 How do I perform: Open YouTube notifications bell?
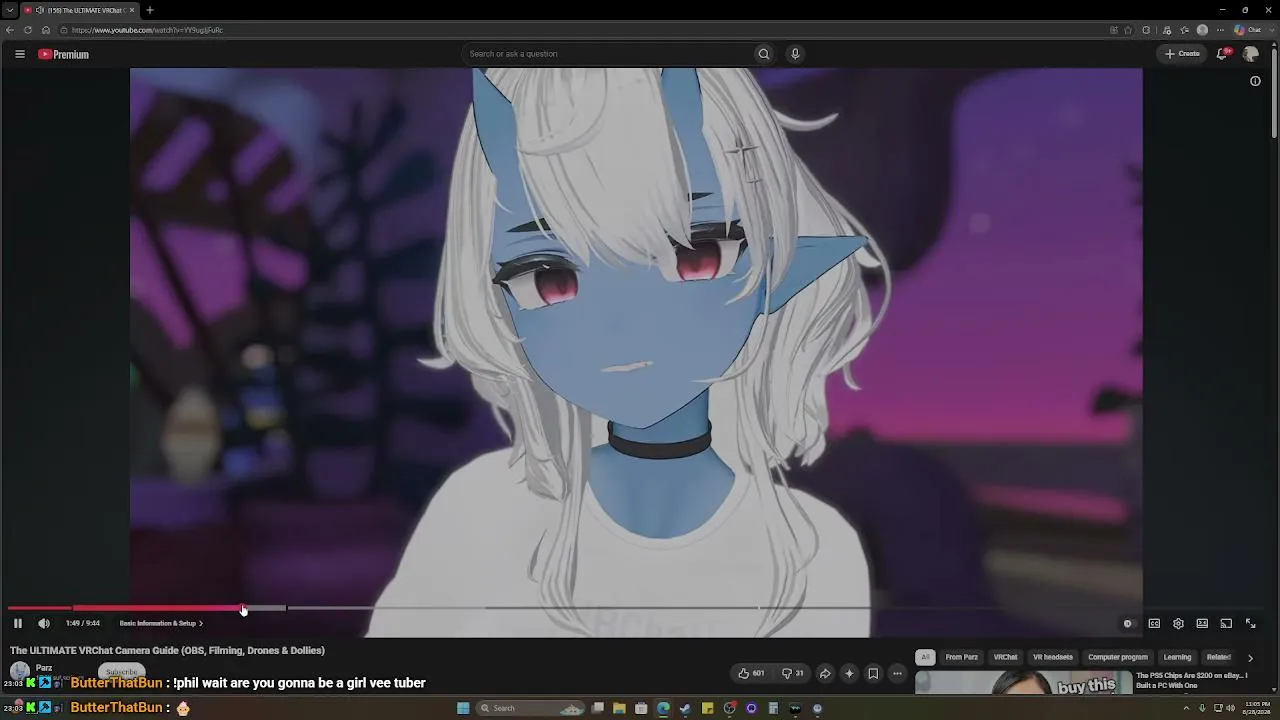(1222, 54)
